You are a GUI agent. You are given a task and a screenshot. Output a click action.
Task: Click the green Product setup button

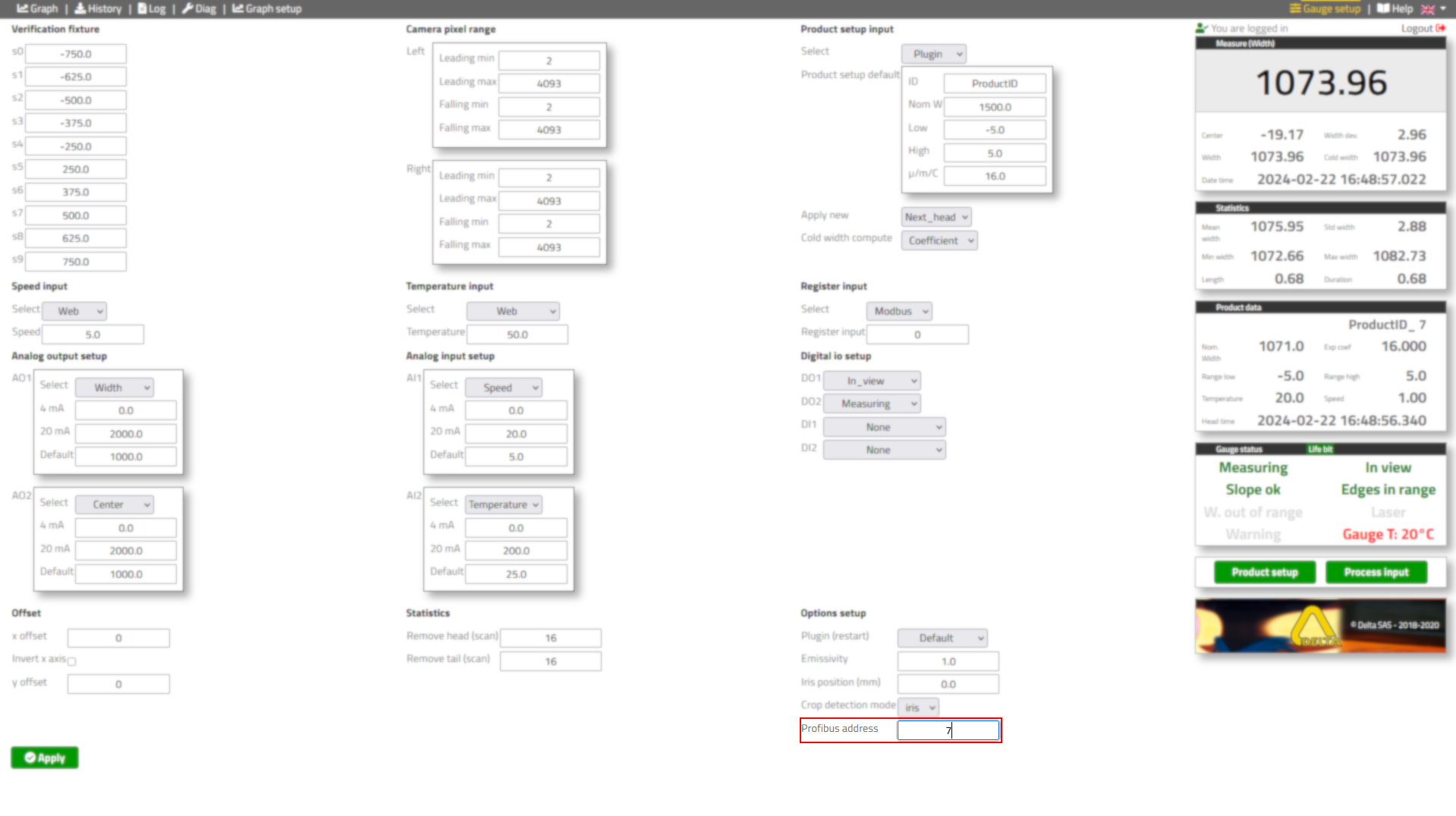1264,572
